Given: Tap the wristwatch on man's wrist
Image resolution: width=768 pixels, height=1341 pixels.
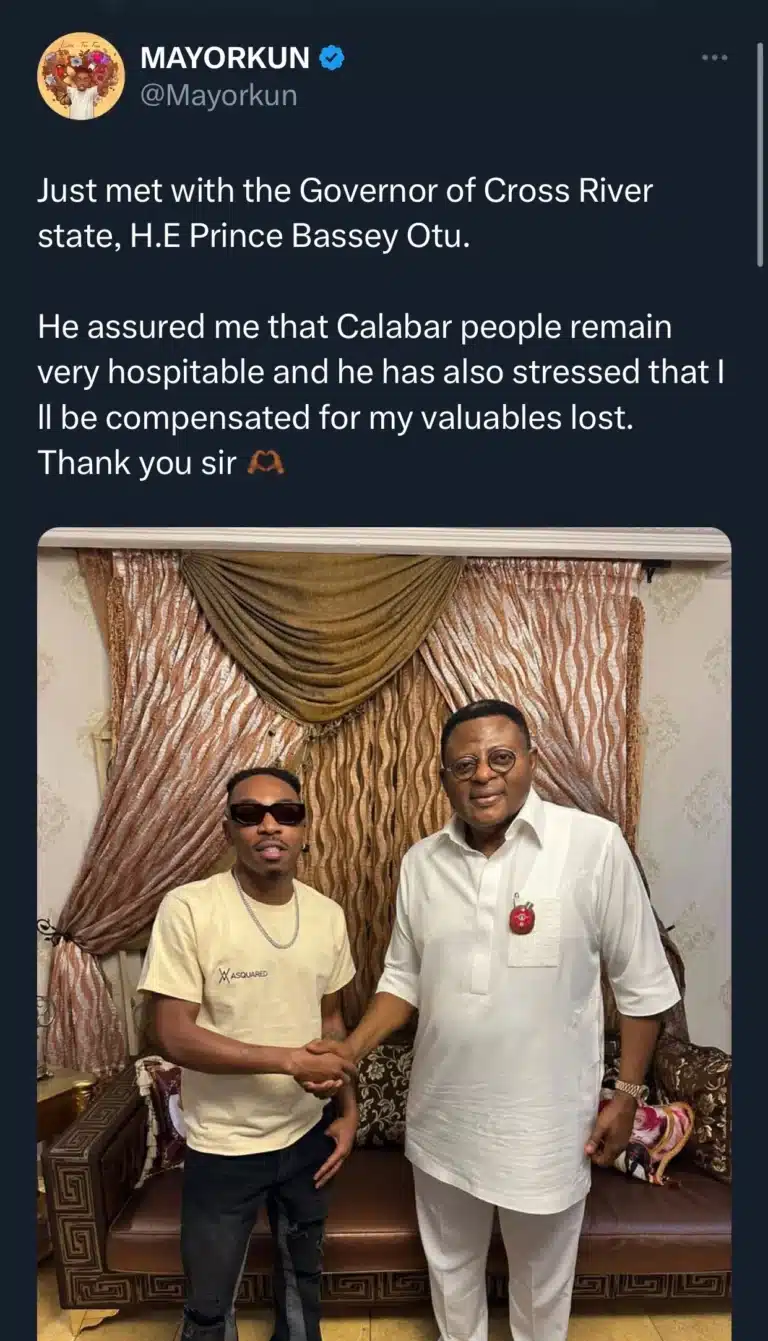Looking at the screenshot, I should [631, 1090].
